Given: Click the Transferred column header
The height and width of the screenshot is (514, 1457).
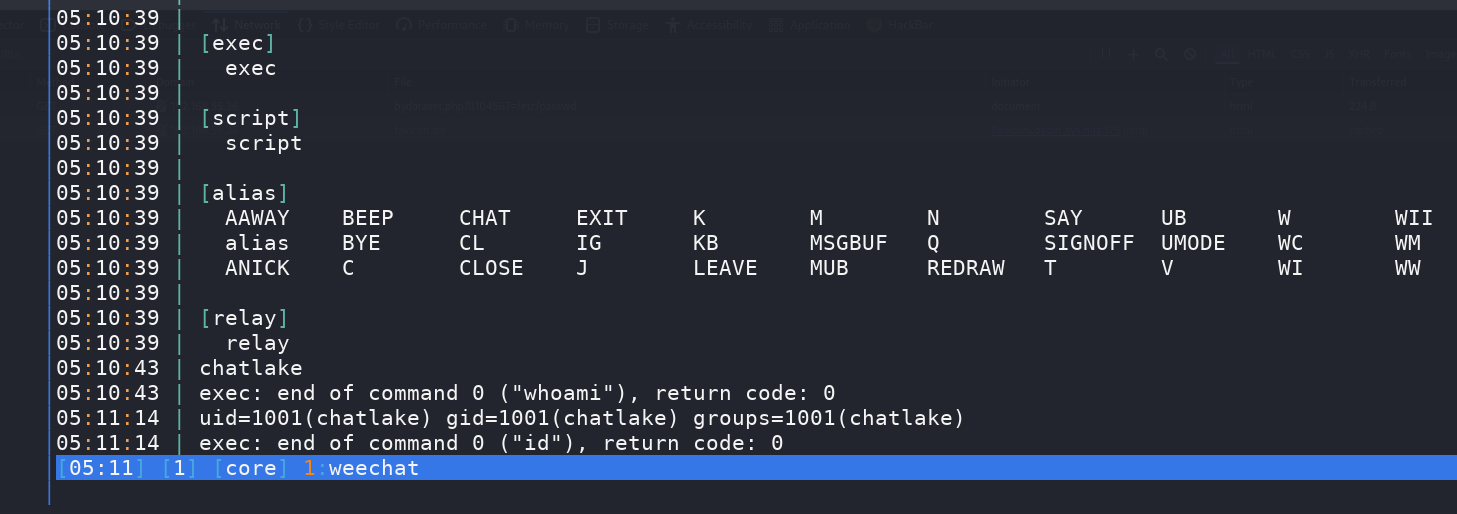Looking at the screenshot, I should click(x=1377, y=82).
